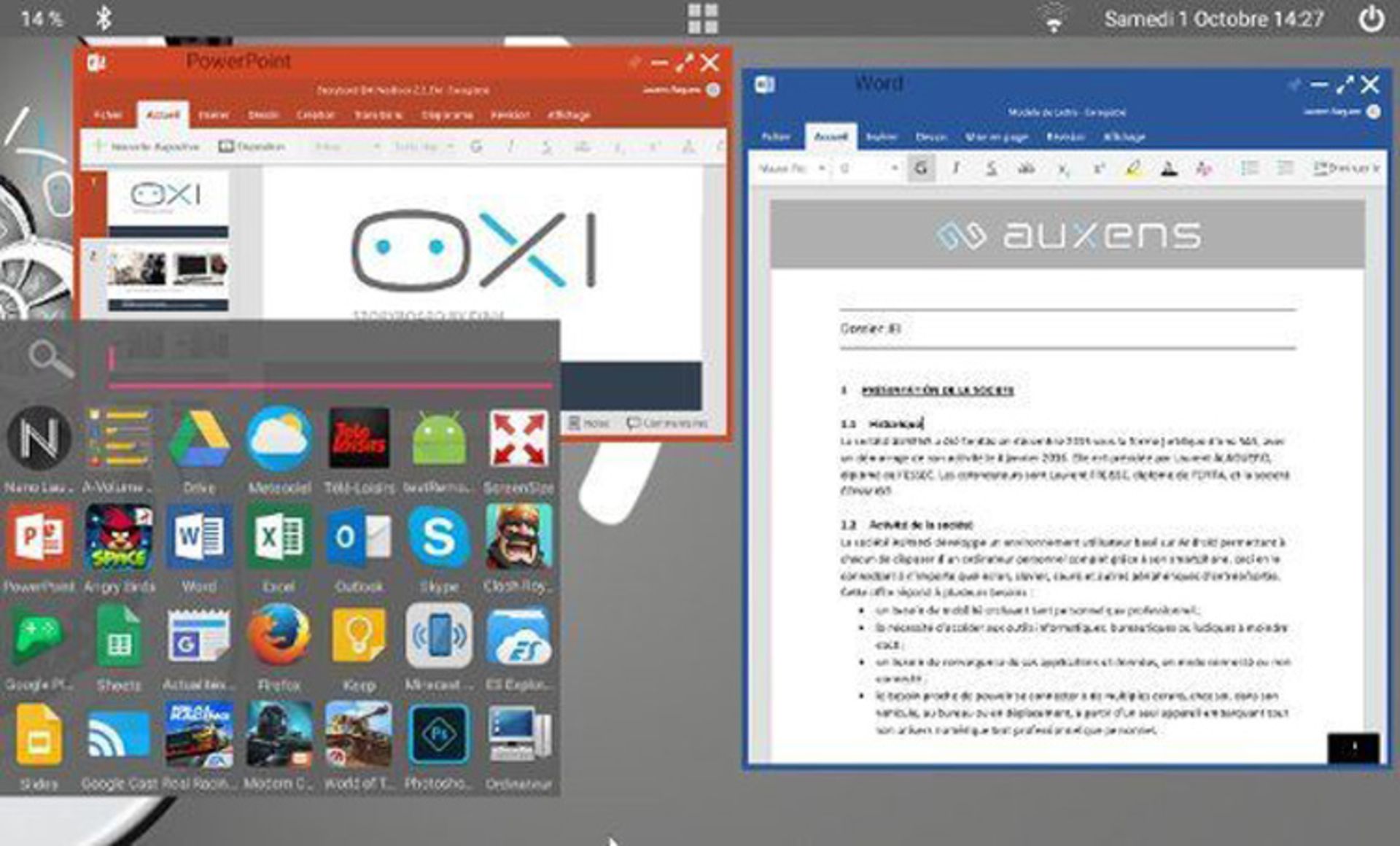Toggle bold (G) in PowerPoint ribbon
Screen dimensions: 1400x846
click(476, 147)
